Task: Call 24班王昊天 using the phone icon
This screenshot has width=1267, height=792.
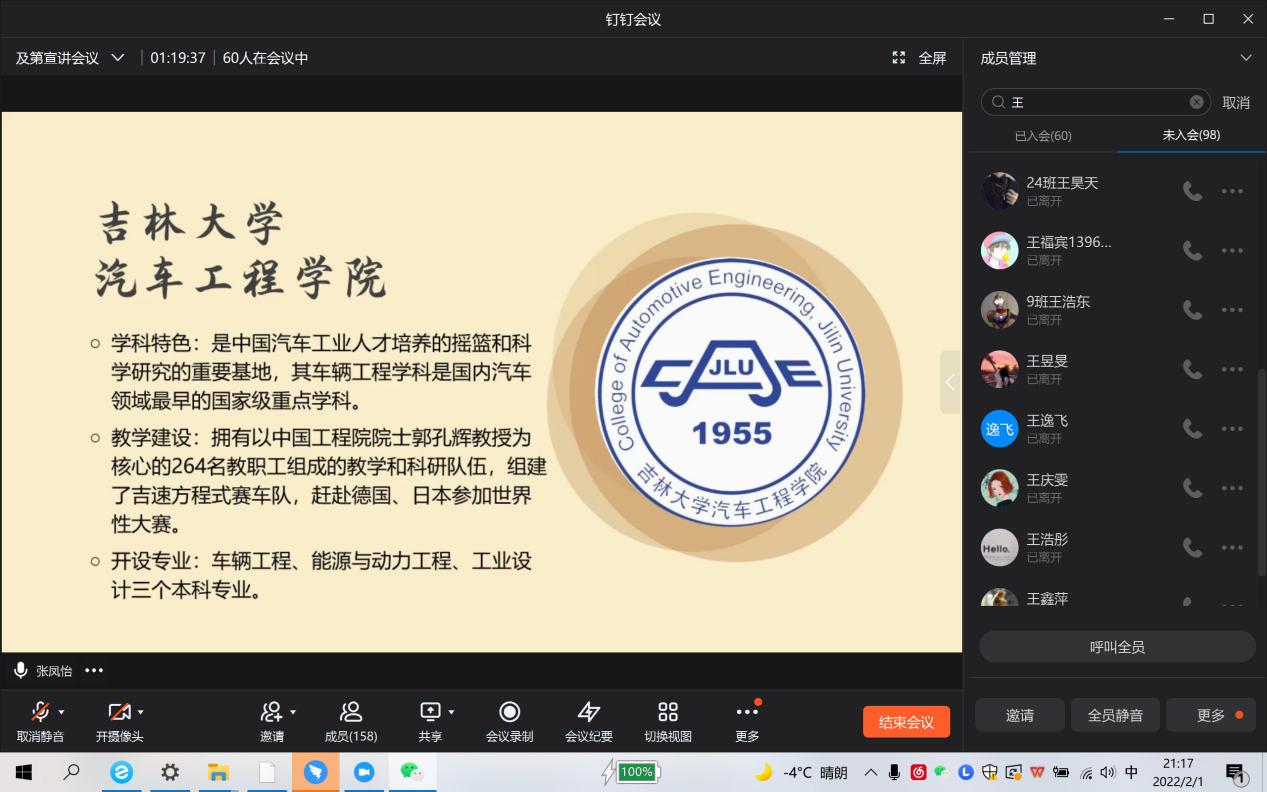Action: pyautogui.click(x=1192, y=191)
